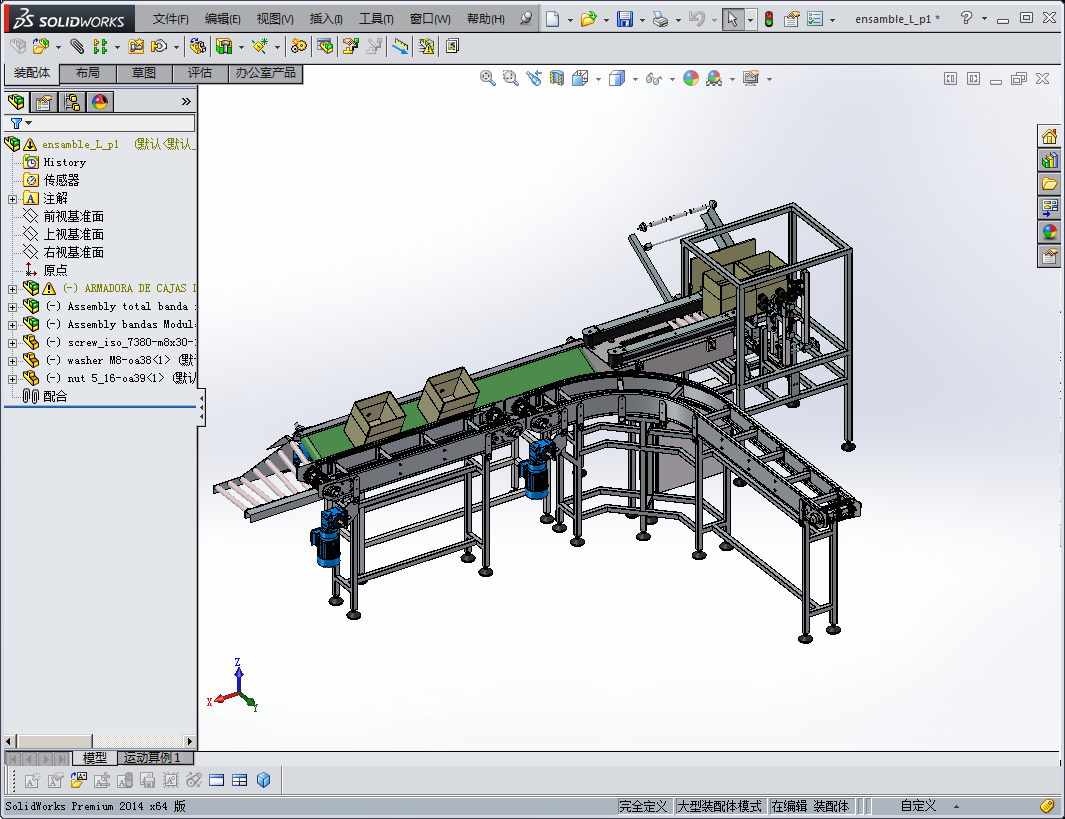Collapse the feature tree panel with double chevron

pyautogui.click(x=186, y=101)
